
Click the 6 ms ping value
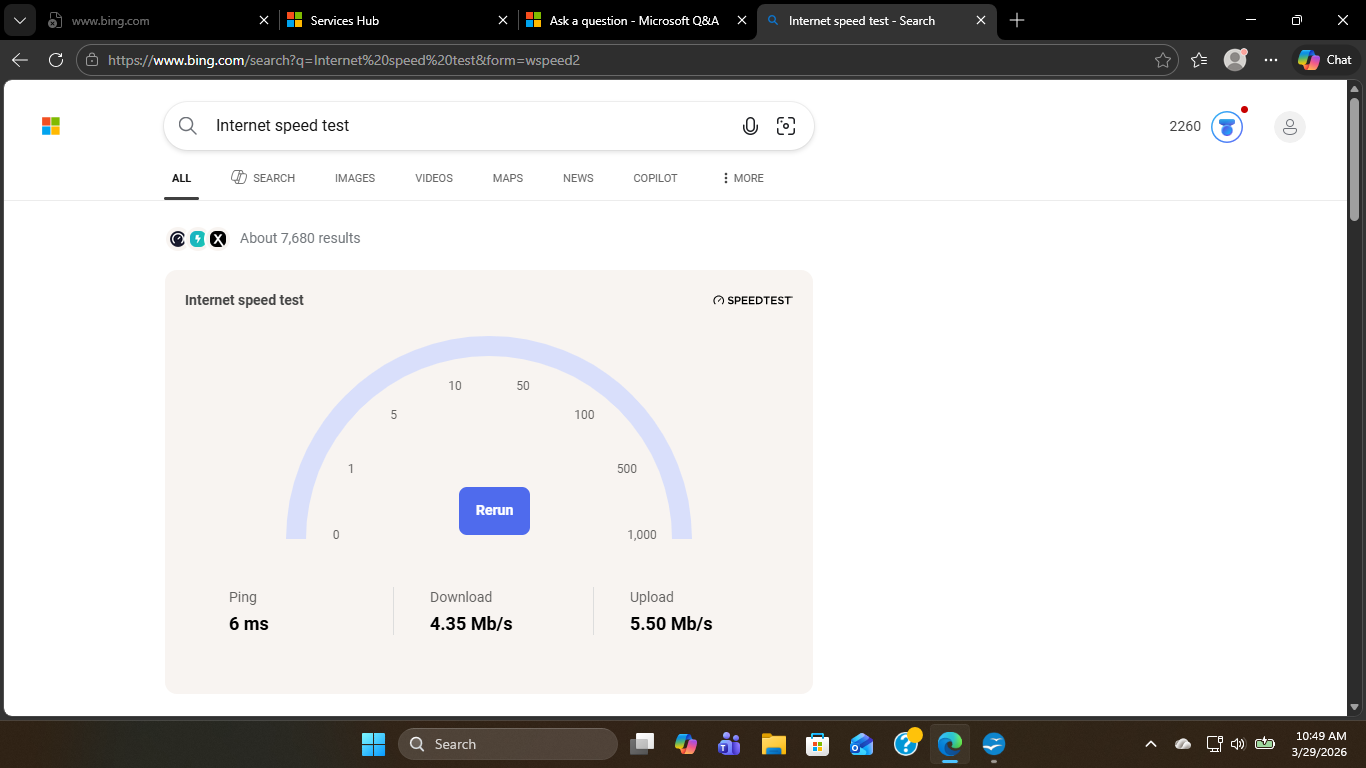pos(249,624)
